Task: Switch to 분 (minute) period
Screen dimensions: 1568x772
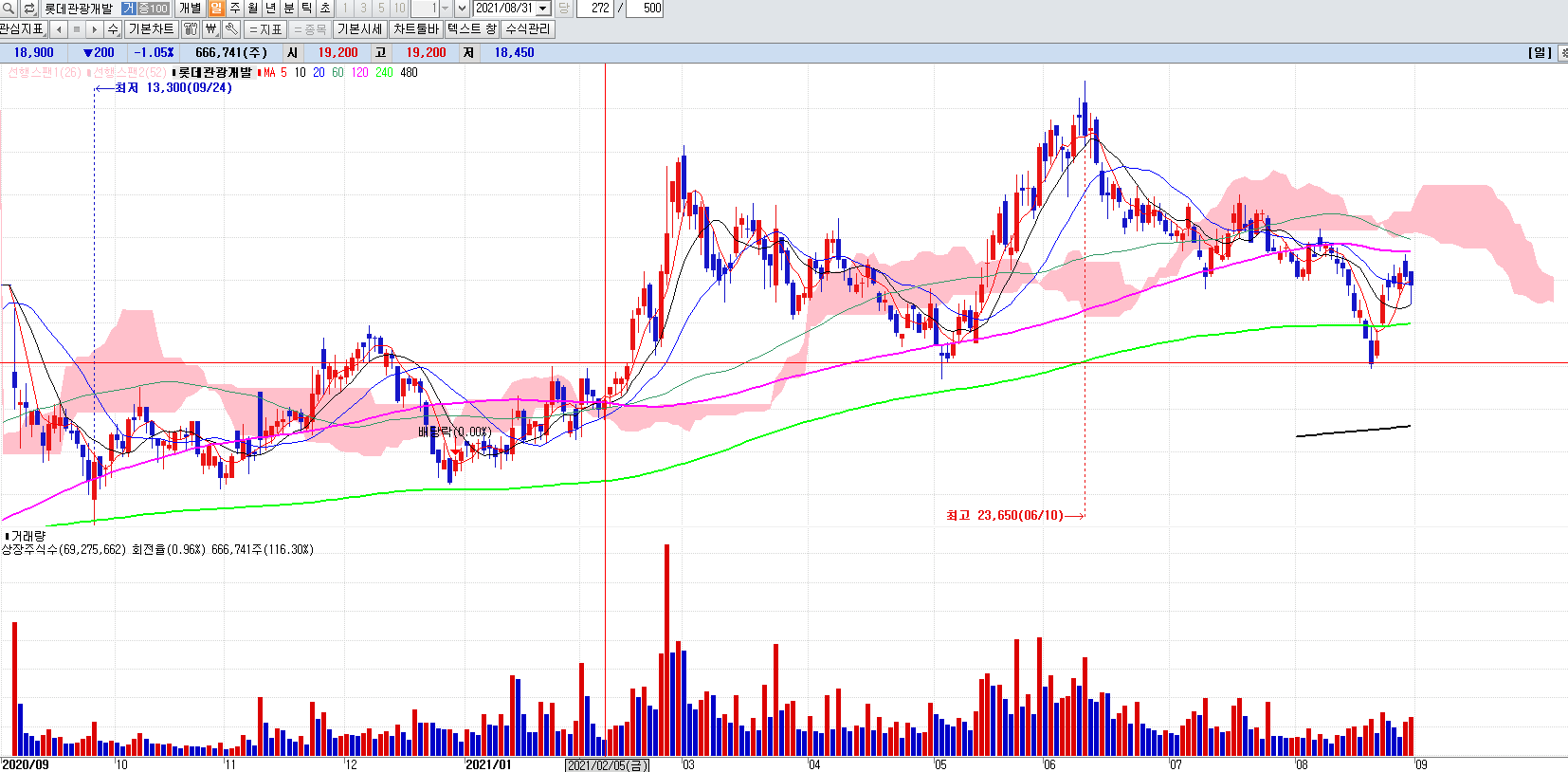Action: pyautogui.click(x=289, y=9)
